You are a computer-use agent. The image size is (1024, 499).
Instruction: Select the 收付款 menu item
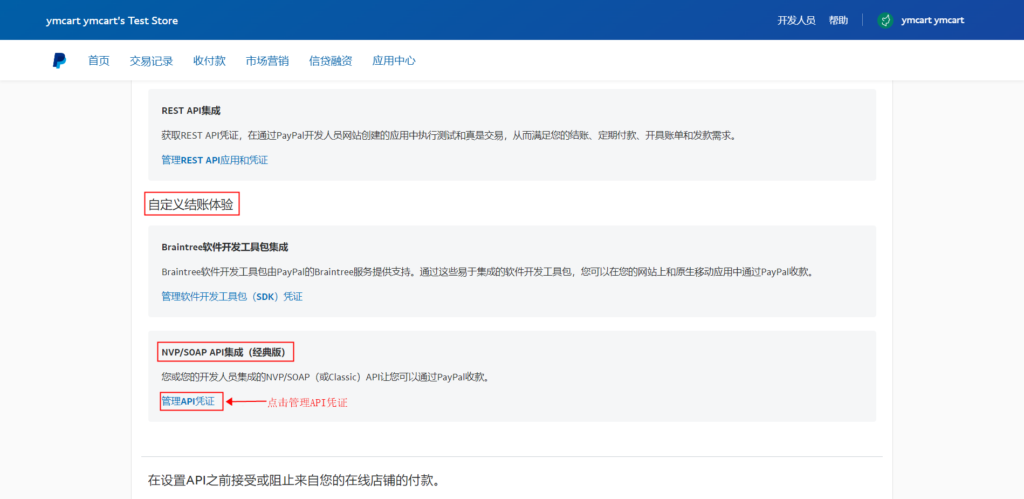coord(209,61)
